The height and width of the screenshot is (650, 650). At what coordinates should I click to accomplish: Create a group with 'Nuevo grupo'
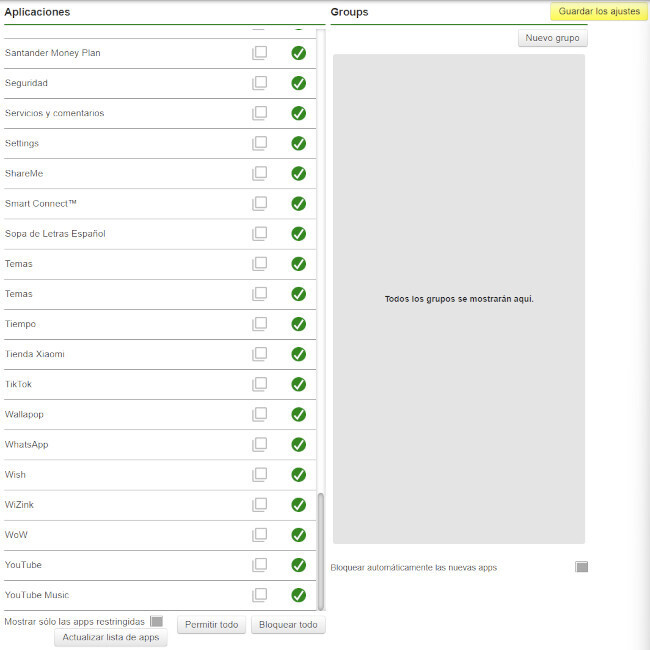[x=553, y=38]
